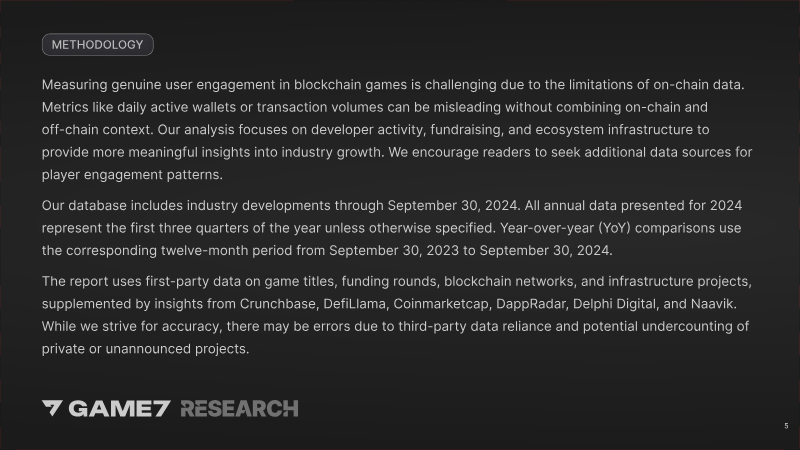Click the page number 5
The width and height of the screenshot is (800, 450).
pyautogui.click(x=786, y=426)
